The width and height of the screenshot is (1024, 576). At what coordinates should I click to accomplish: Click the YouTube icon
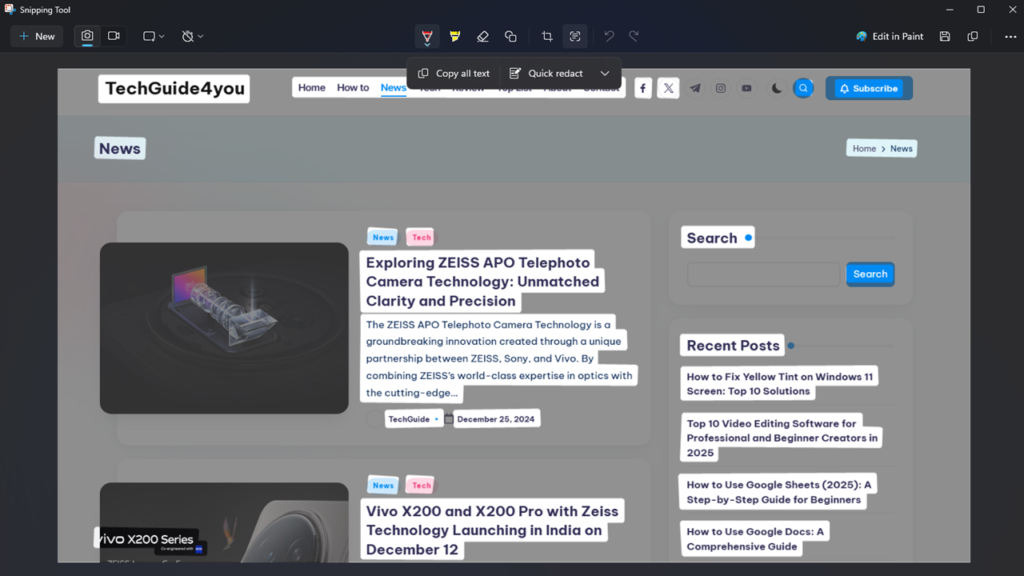coord(746,88)
